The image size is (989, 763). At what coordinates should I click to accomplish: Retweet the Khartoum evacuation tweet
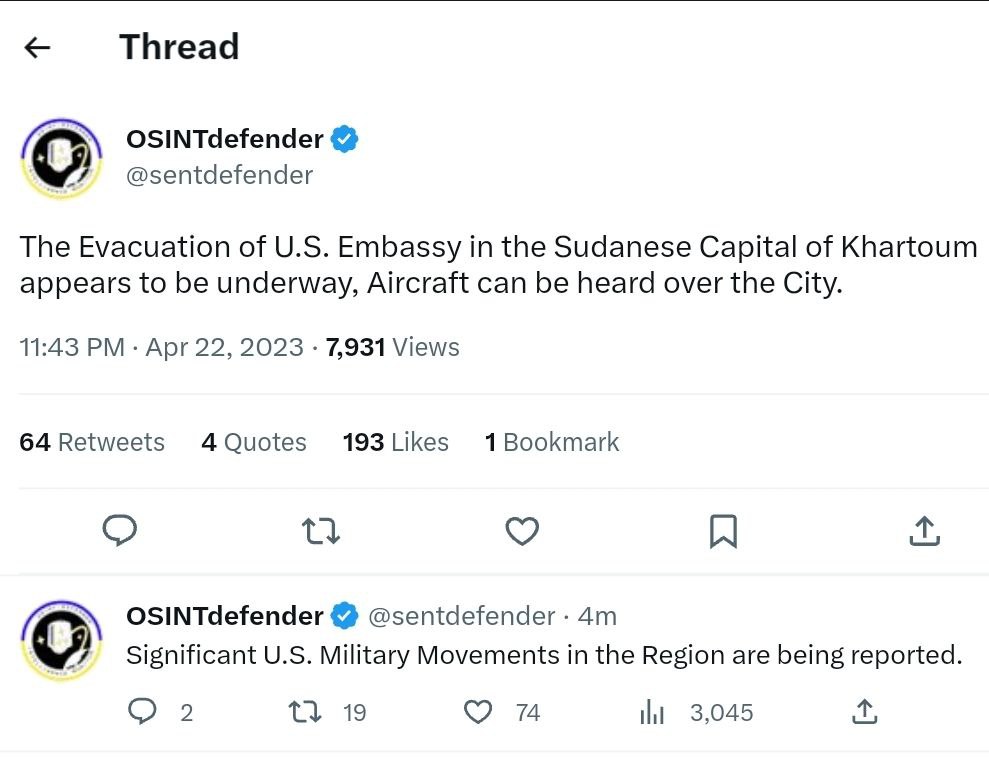tap(321, 531)
